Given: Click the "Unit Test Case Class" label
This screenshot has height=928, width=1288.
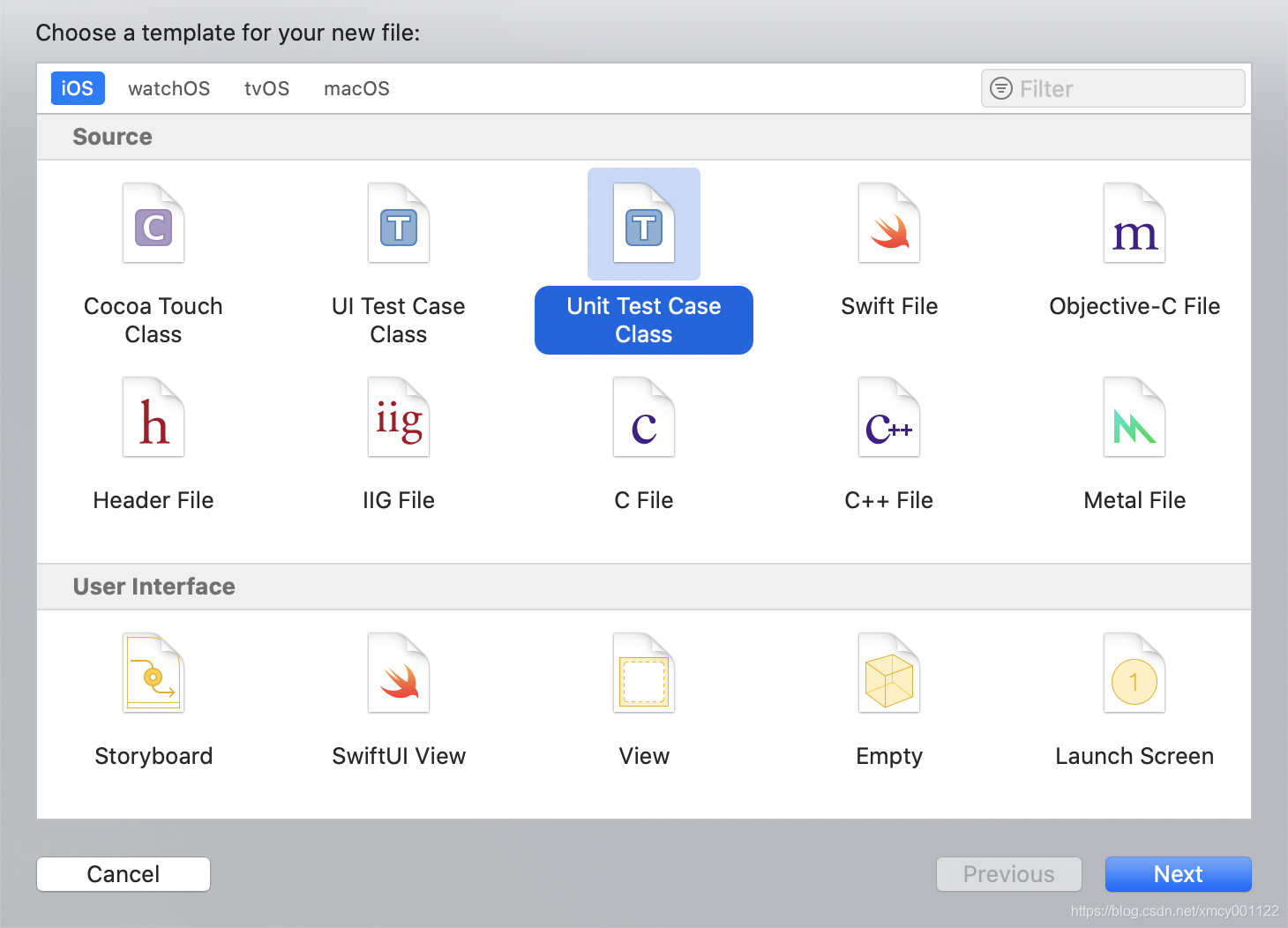Looking at the screenshot, I should pos(644,320).
